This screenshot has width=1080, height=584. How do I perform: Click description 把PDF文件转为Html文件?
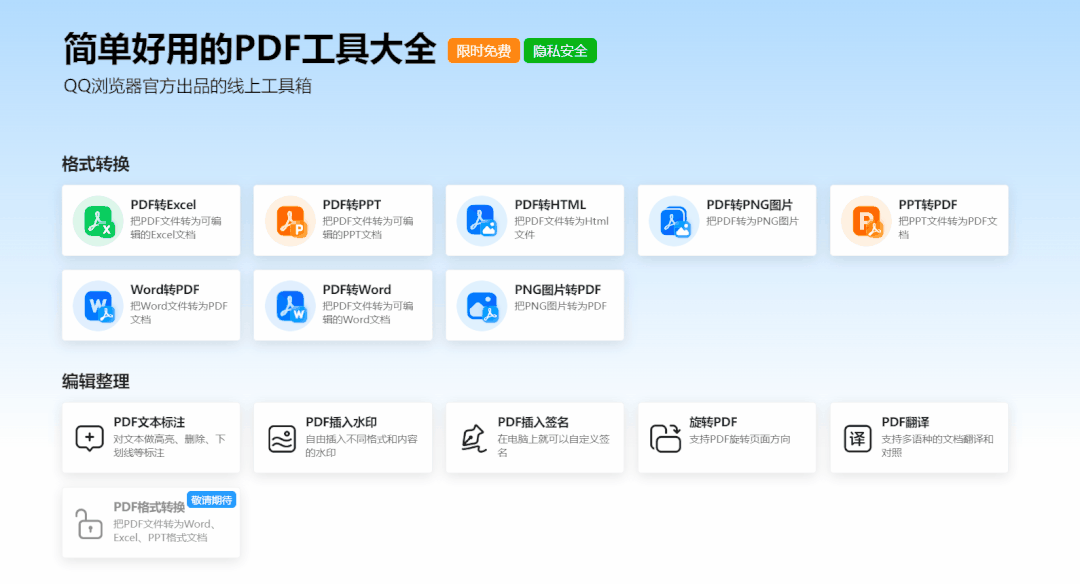click(x=562, y=228)
